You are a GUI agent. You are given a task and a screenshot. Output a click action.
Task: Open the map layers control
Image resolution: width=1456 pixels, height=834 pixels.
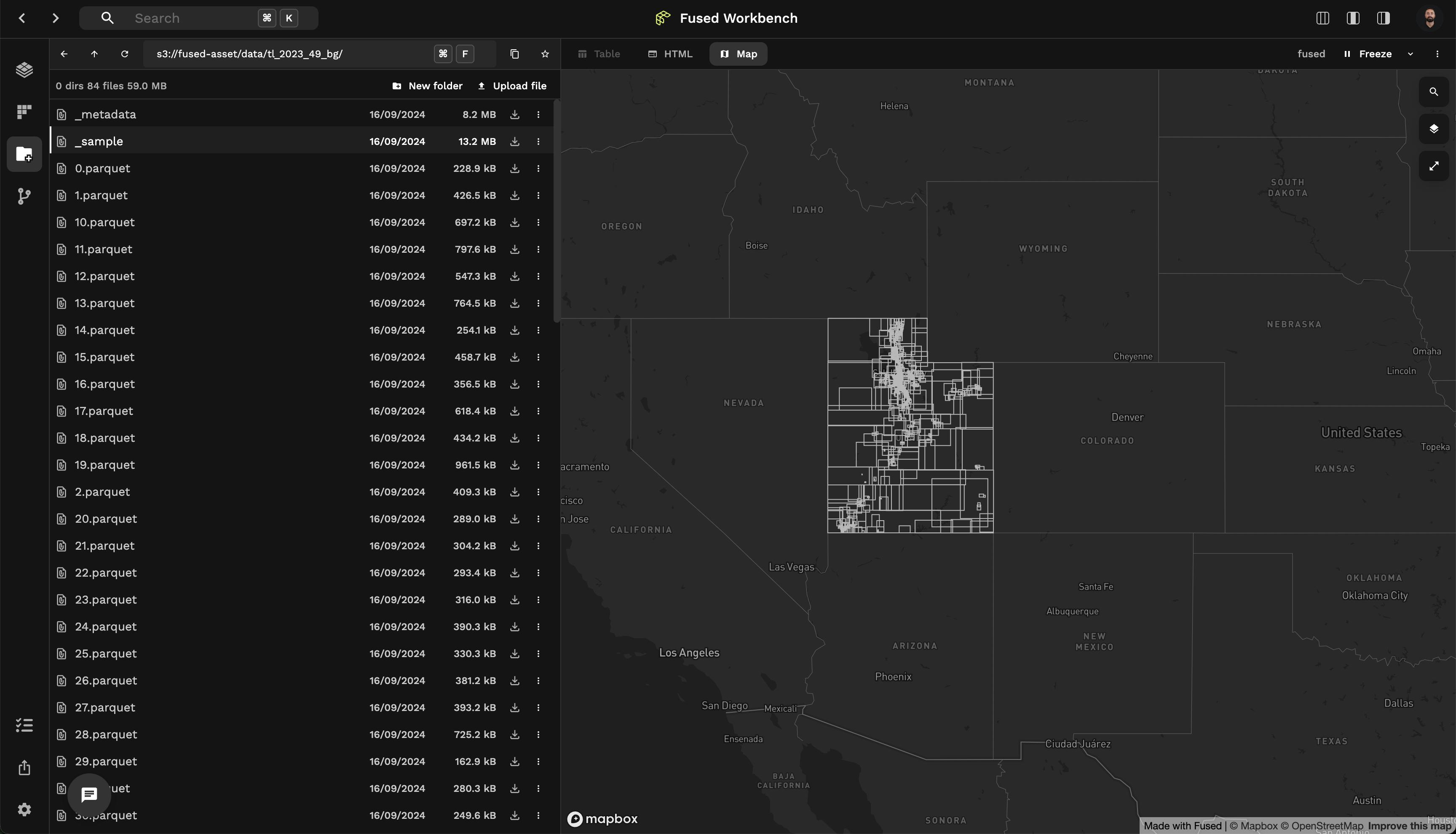[1434, 129]
